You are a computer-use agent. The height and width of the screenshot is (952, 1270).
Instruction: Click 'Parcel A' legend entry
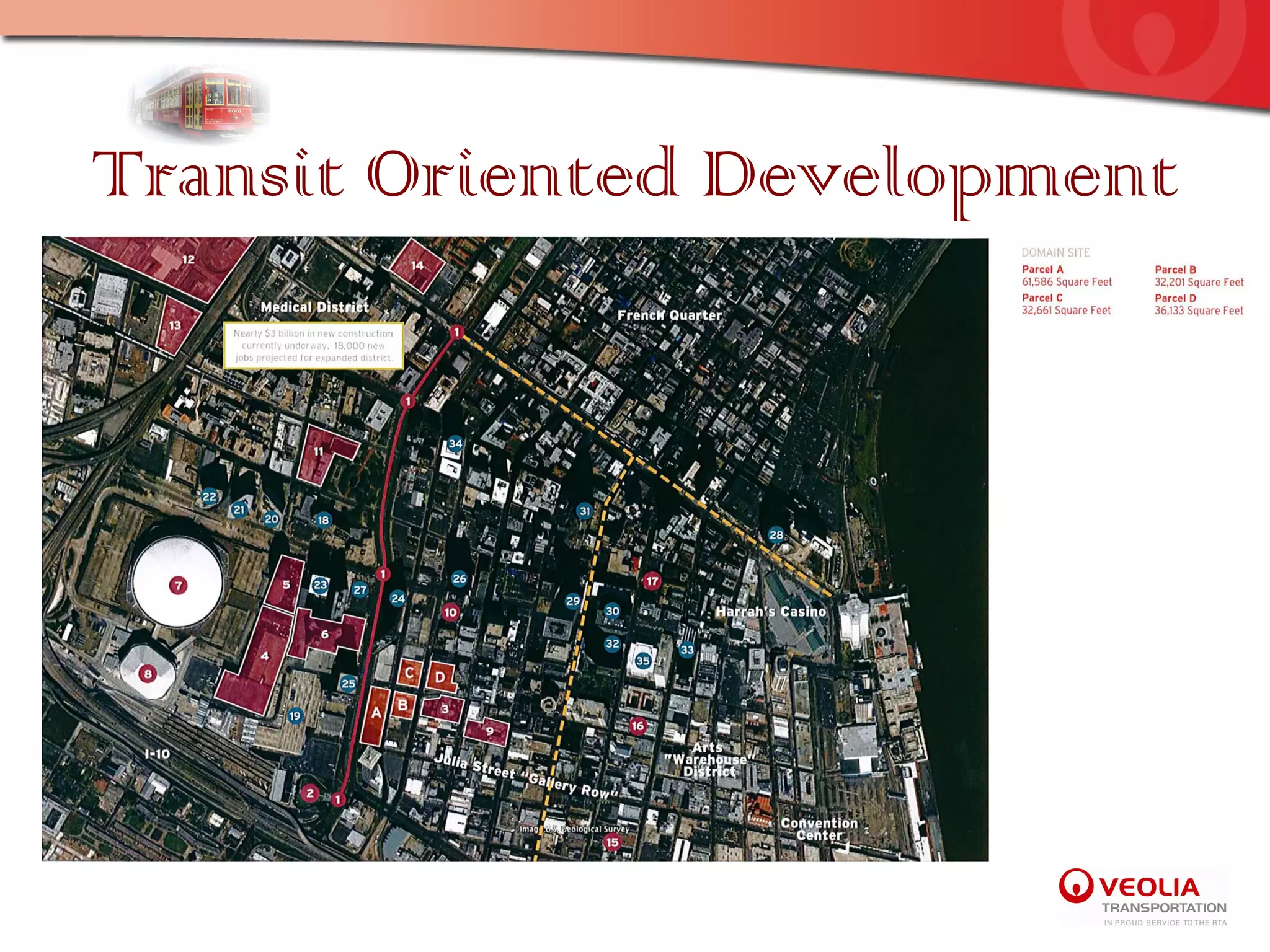(x=1067, y=276)
